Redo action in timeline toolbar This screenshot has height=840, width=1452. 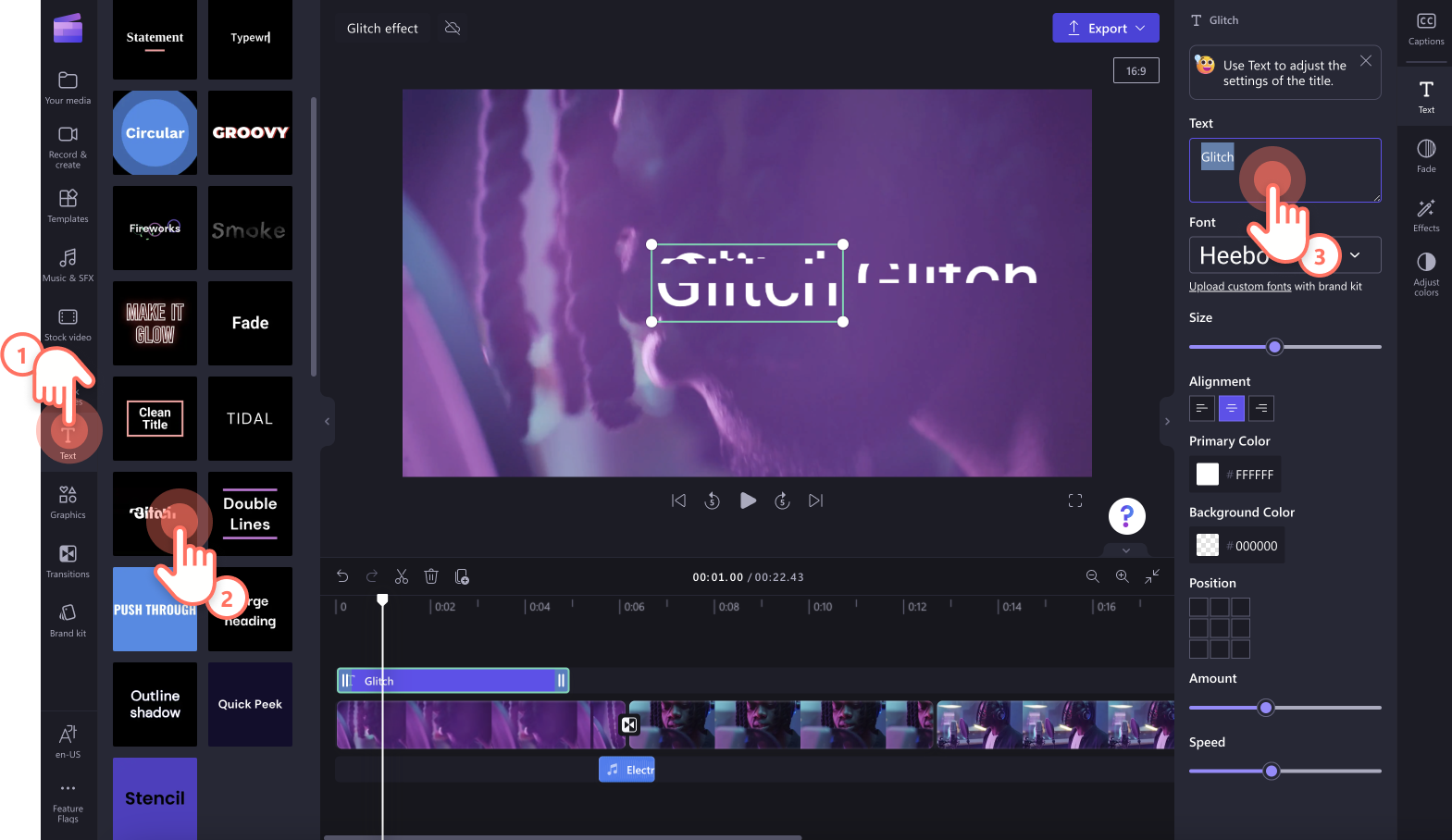click(x=372, y=576)
